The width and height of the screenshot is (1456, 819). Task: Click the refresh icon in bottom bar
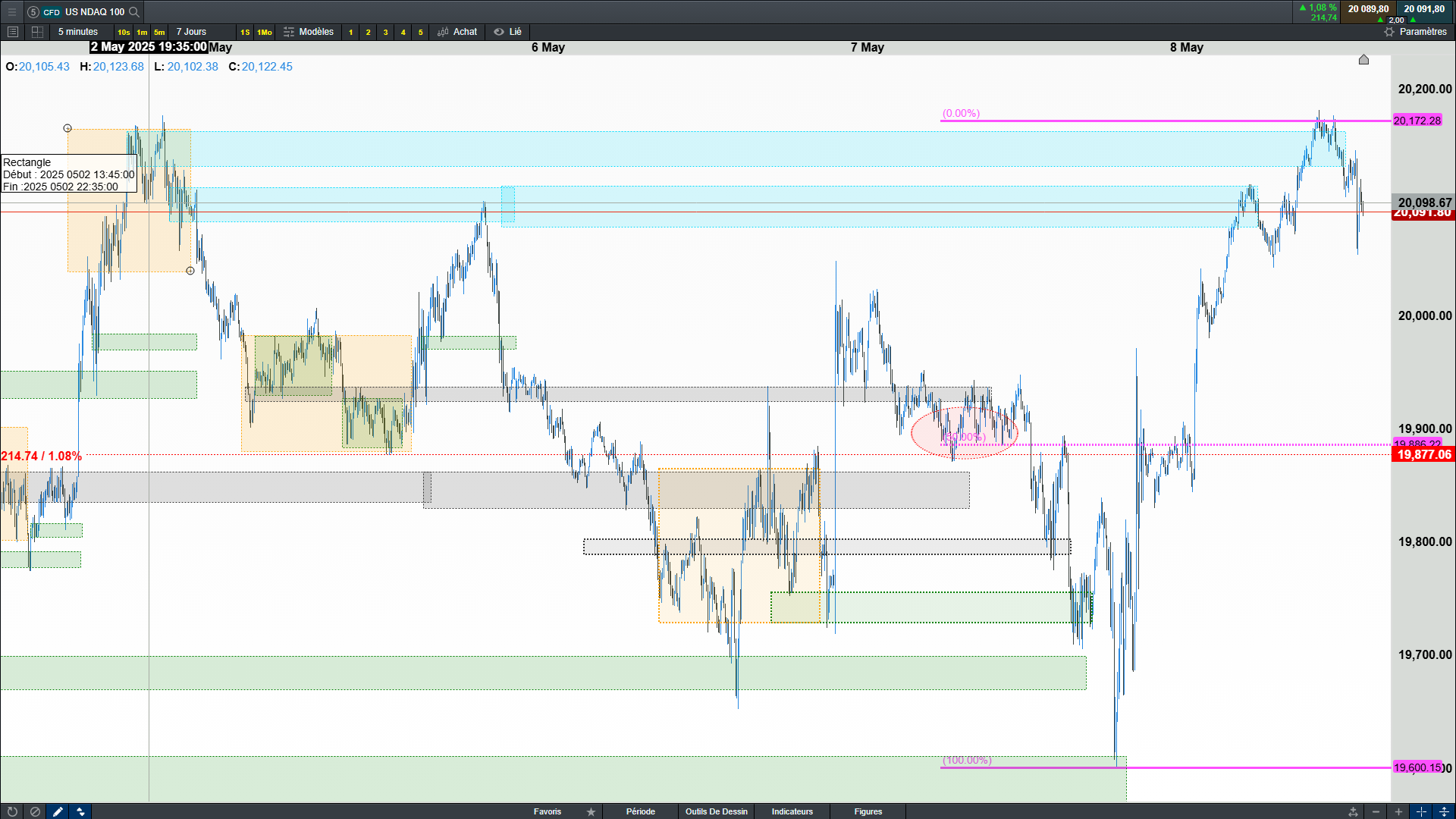tap(12, 811)
